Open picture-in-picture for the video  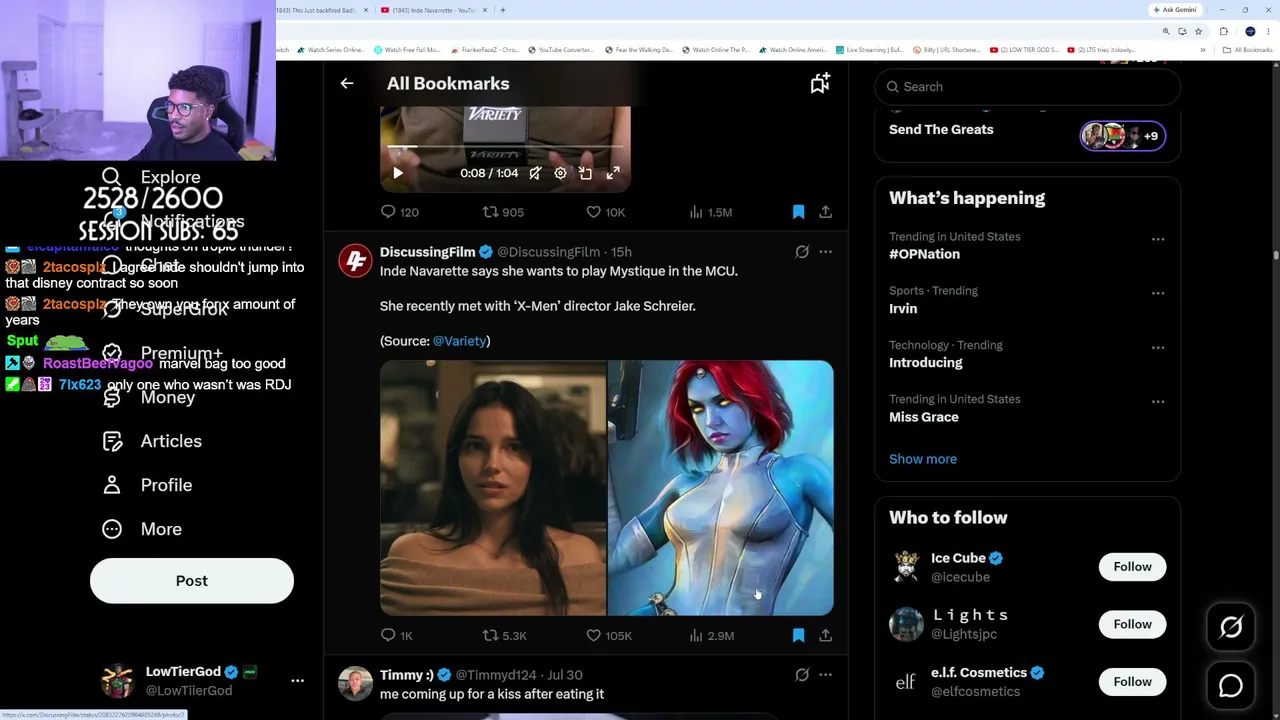click(585, 173)
